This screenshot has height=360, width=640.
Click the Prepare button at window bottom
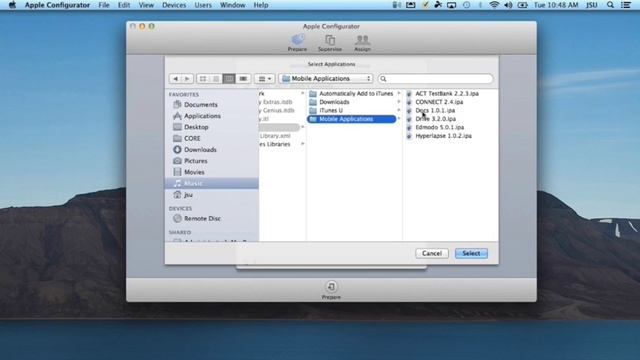[x=331, y=290]
